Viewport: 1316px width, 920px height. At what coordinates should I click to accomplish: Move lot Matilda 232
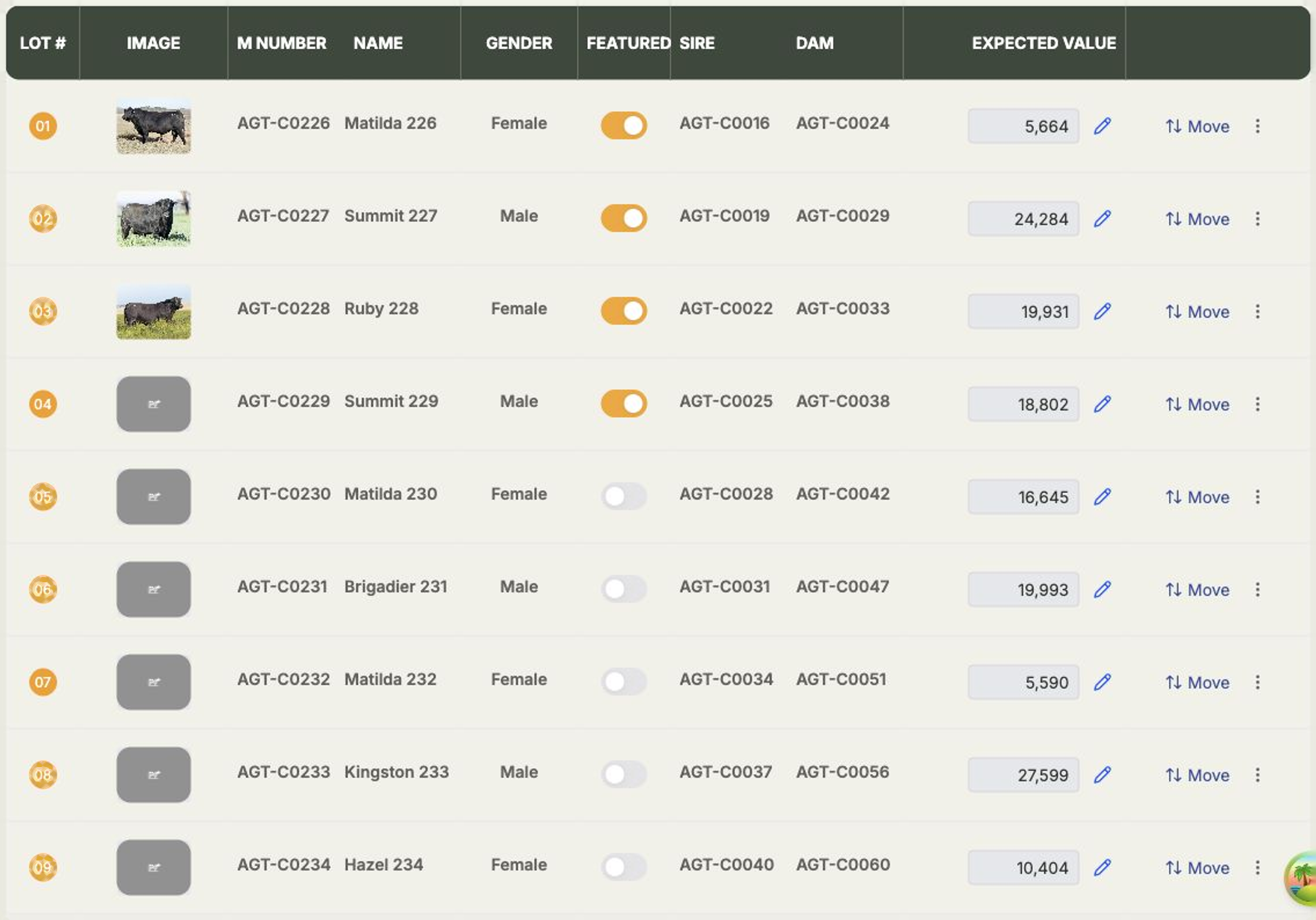click(1197, 682)
